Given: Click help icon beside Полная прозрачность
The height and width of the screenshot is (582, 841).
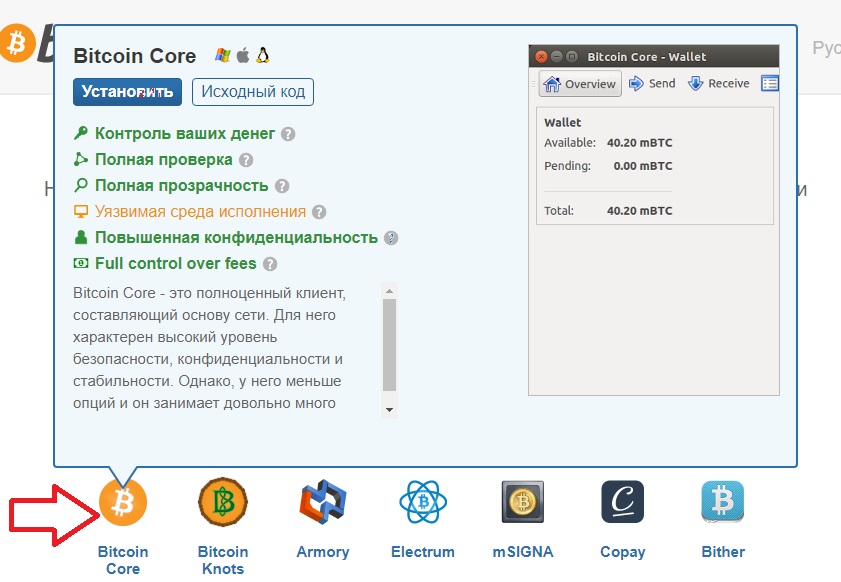Looking at the screenshot, I should (282, 186).
